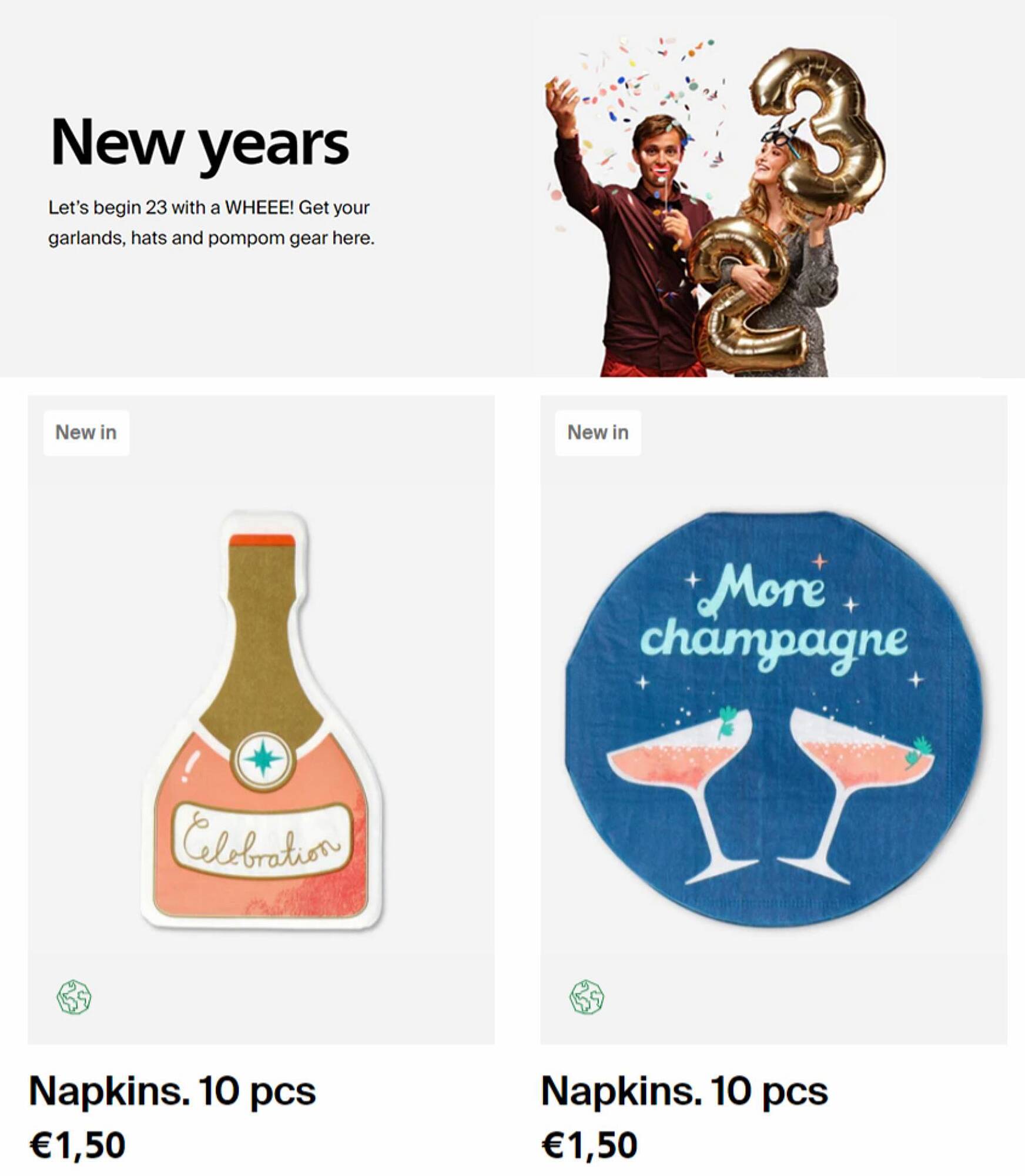1025x1176 pixels.
Task: Click the More champagne lettering on blue napkin
Action: pyautogui.click(x=775, y=617)
